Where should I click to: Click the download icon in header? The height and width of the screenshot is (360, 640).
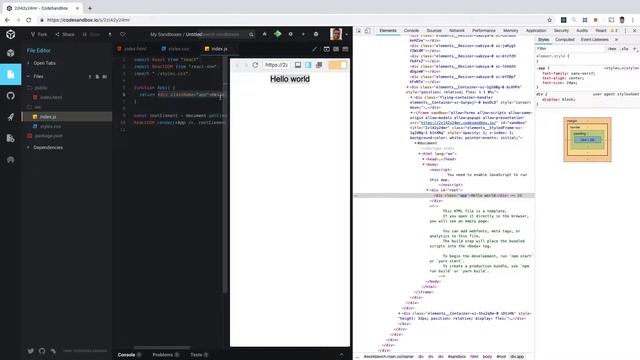click(x=110, y=34)
